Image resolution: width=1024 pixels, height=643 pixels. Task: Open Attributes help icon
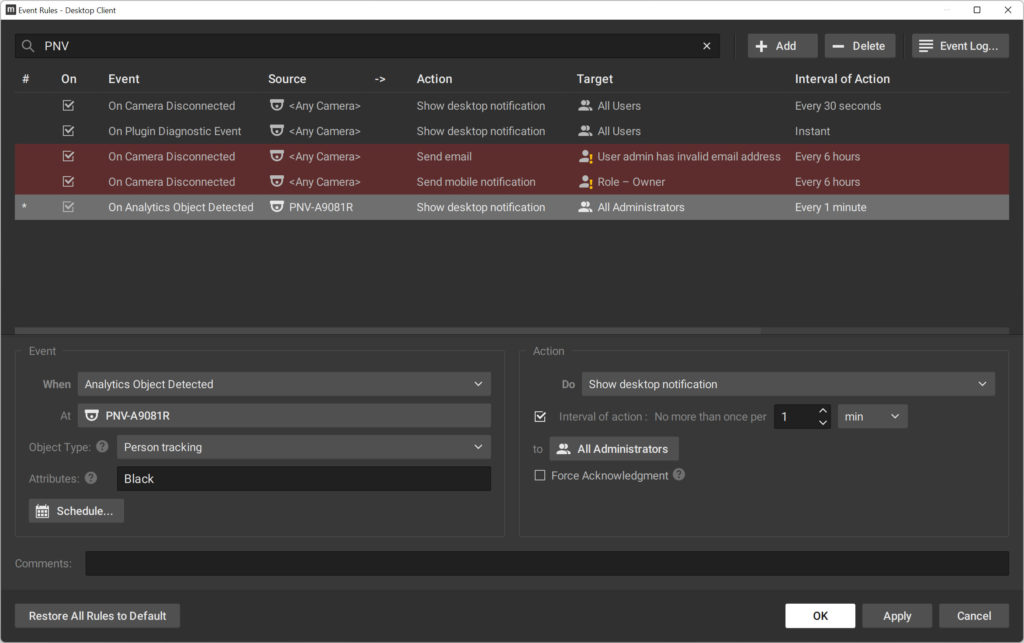tap(91, 478)
